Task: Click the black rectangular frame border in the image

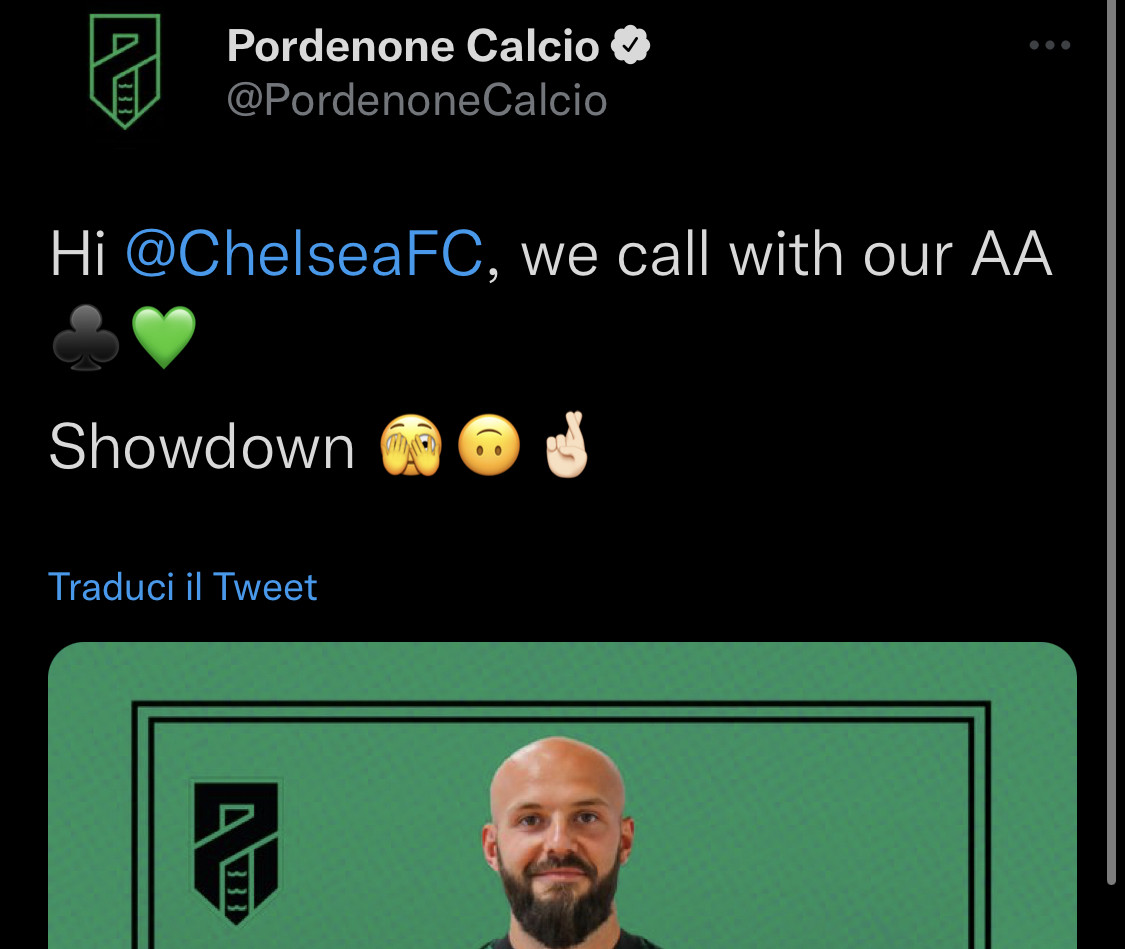Action: (560, 707)
